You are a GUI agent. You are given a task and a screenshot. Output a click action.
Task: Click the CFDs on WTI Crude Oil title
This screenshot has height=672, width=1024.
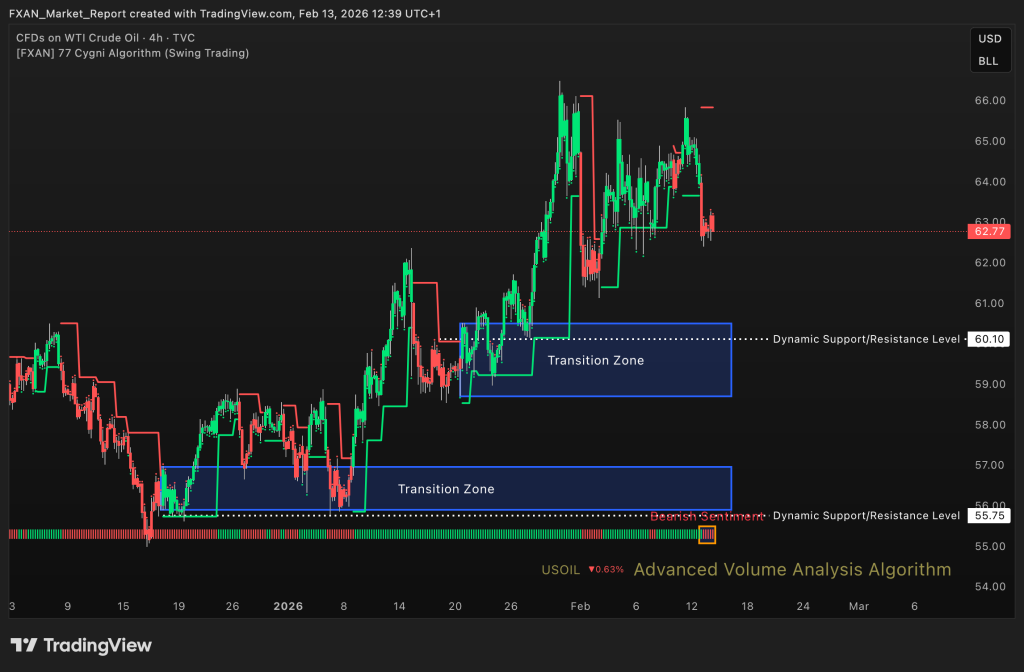105,38
